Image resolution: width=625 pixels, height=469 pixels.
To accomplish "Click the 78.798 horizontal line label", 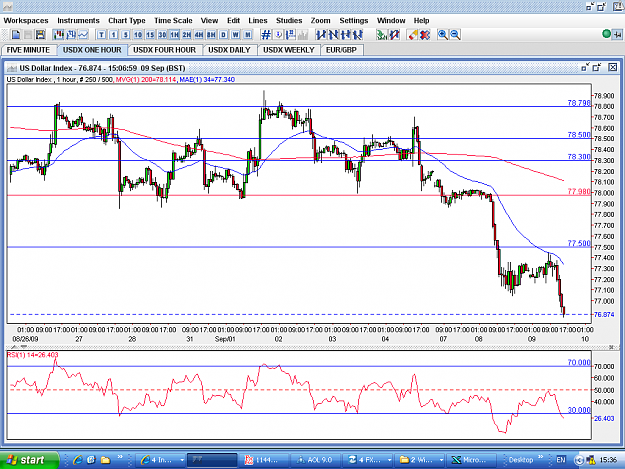I will point(578,103).
